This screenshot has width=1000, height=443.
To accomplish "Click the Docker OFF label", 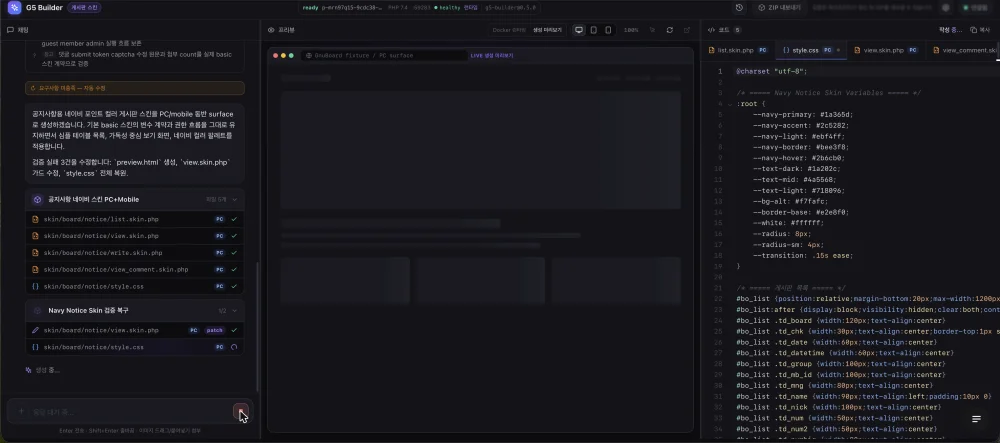I will coord(508,30).
